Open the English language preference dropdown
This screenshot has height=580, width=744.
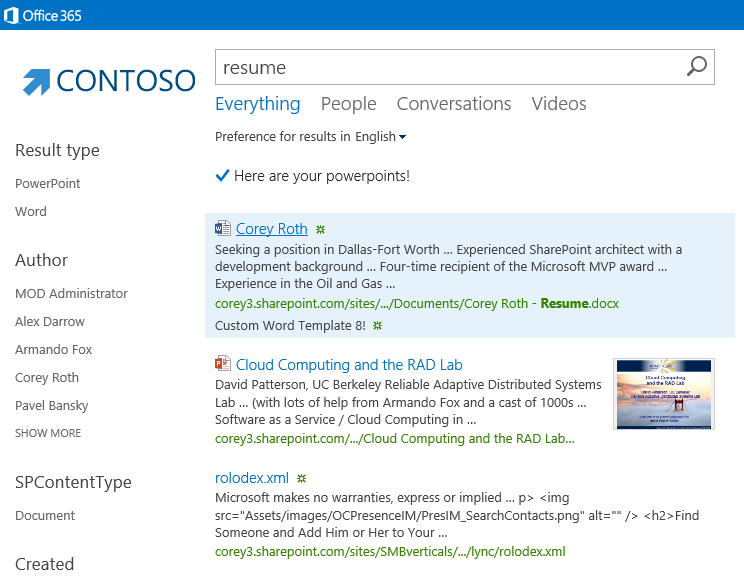(381, 137)
